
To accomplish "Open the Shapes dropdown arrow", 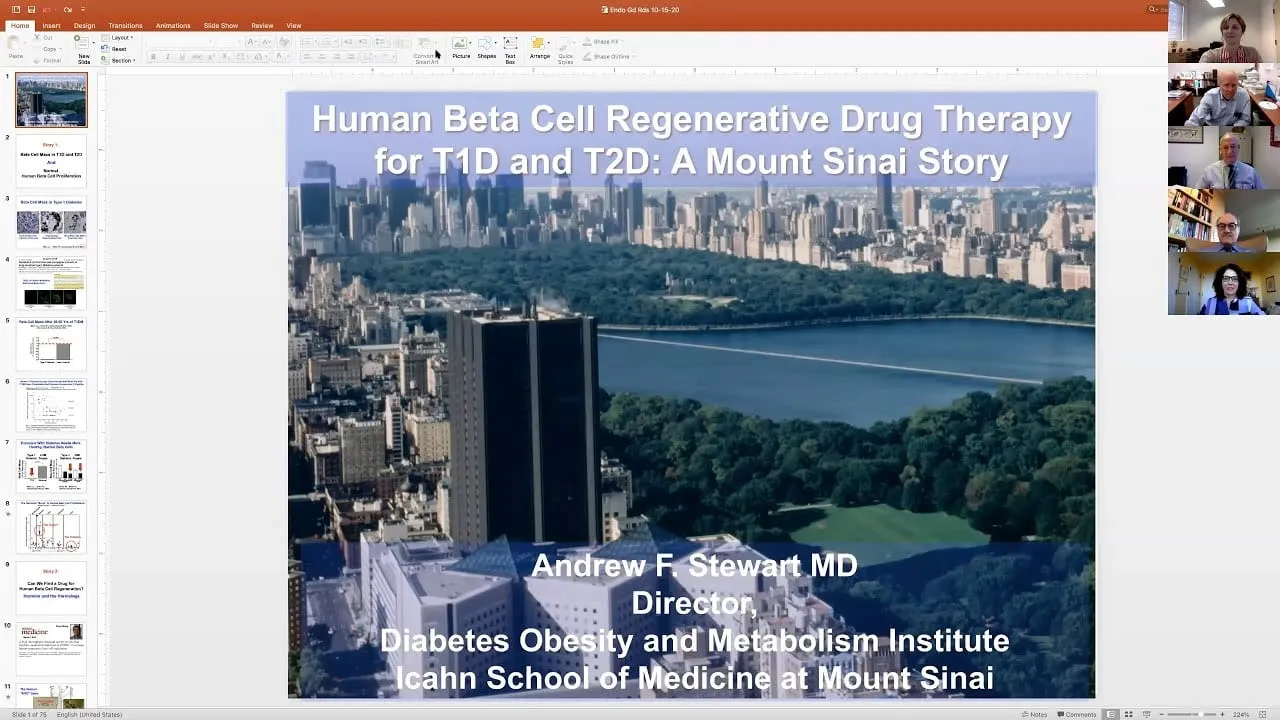I will [496, 43].
